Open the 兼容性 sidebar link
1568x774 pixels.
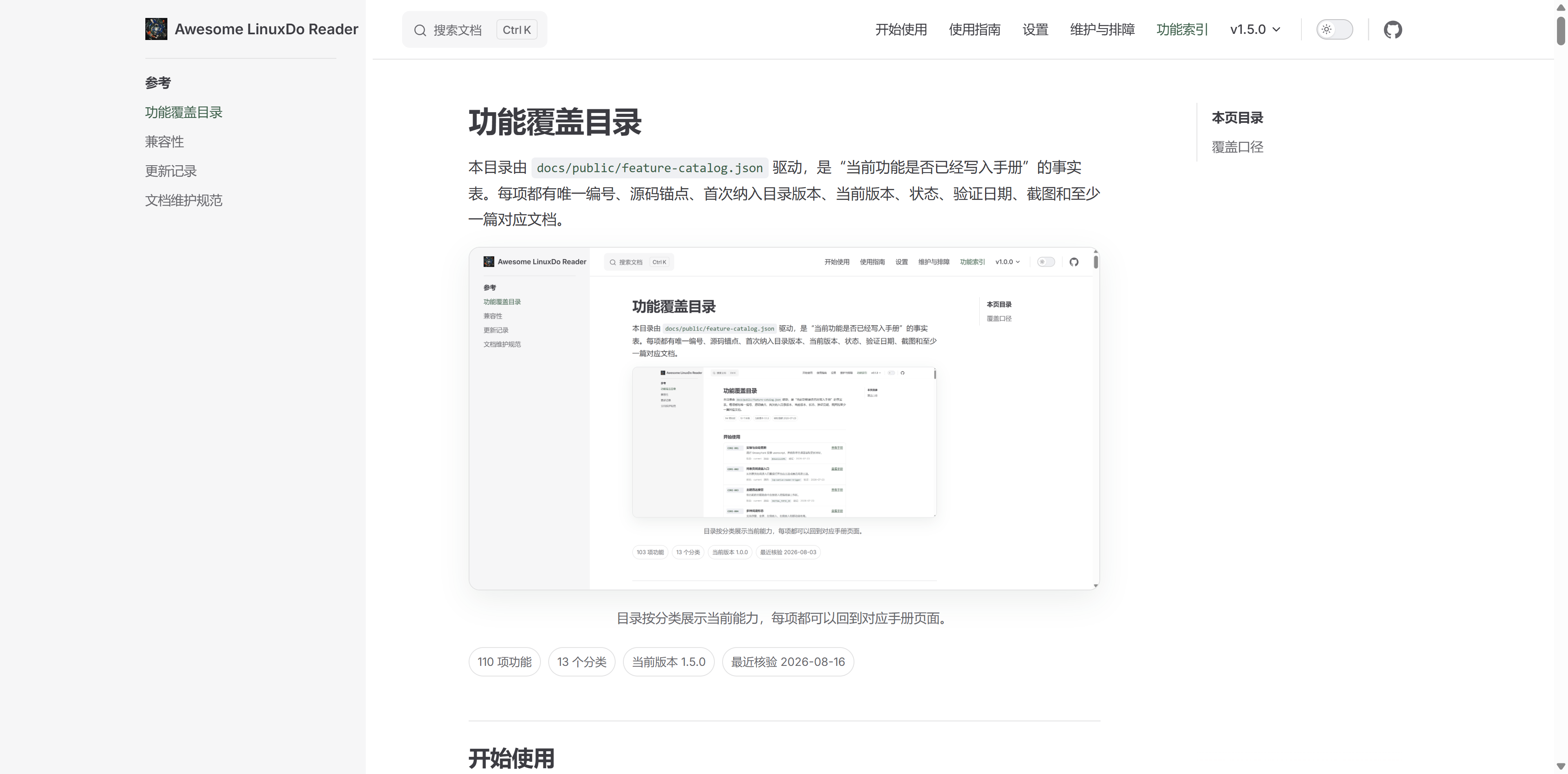tap(165, 142)
